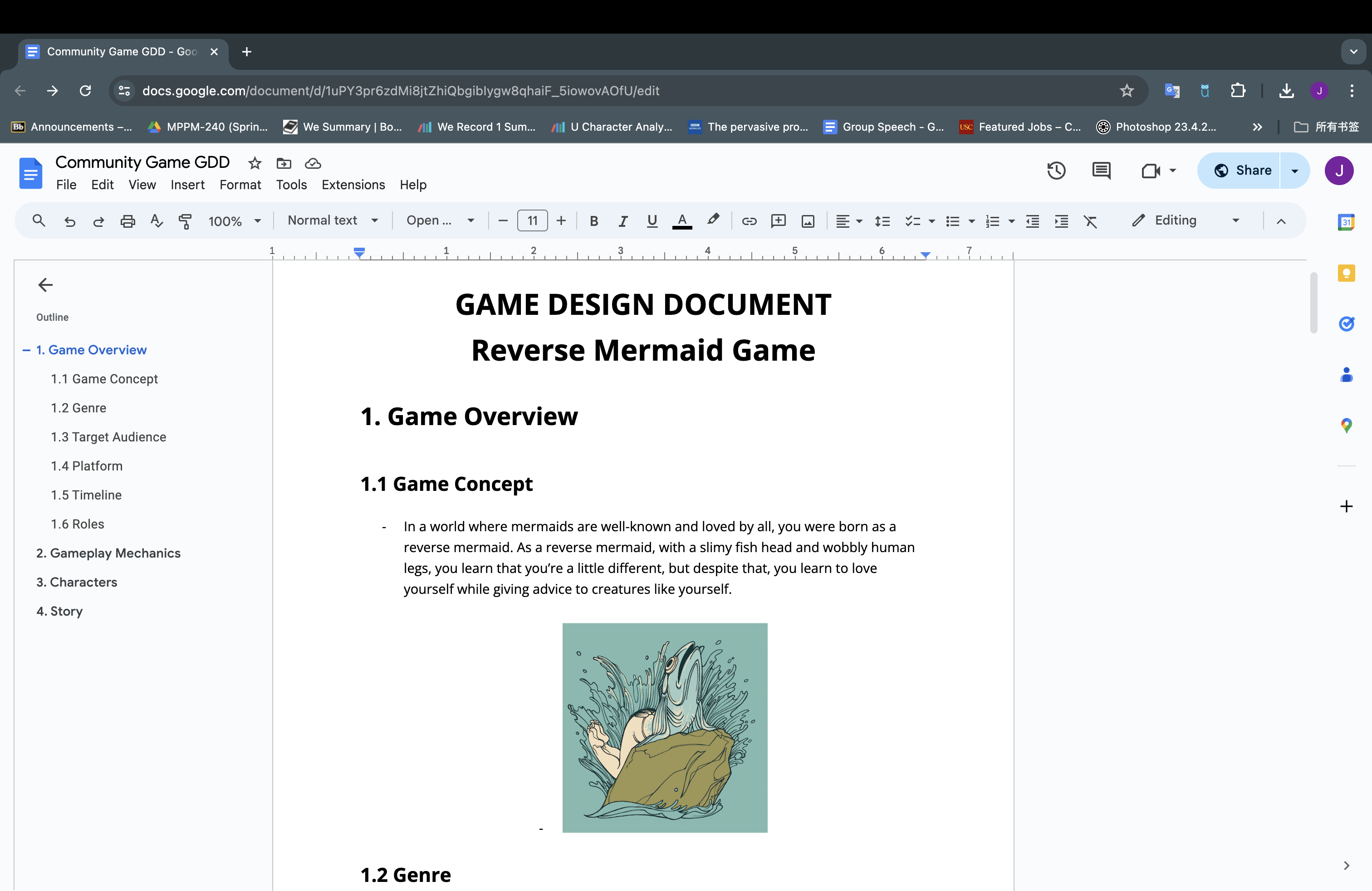1372x891 pixels.
Task: Click the font size field
Action: 532,221
